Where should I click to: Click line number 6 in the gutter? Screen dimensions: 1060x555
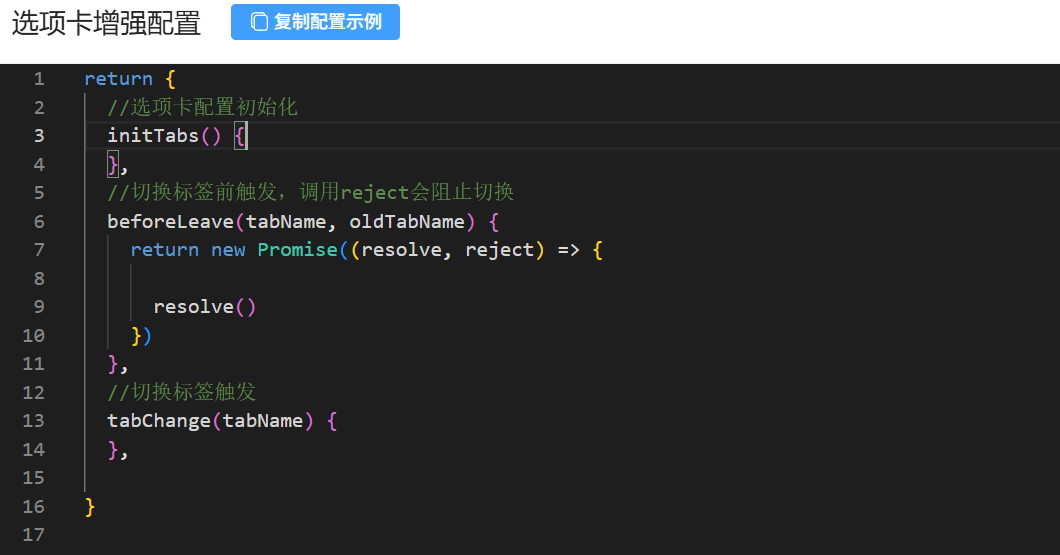click(39, 221)
